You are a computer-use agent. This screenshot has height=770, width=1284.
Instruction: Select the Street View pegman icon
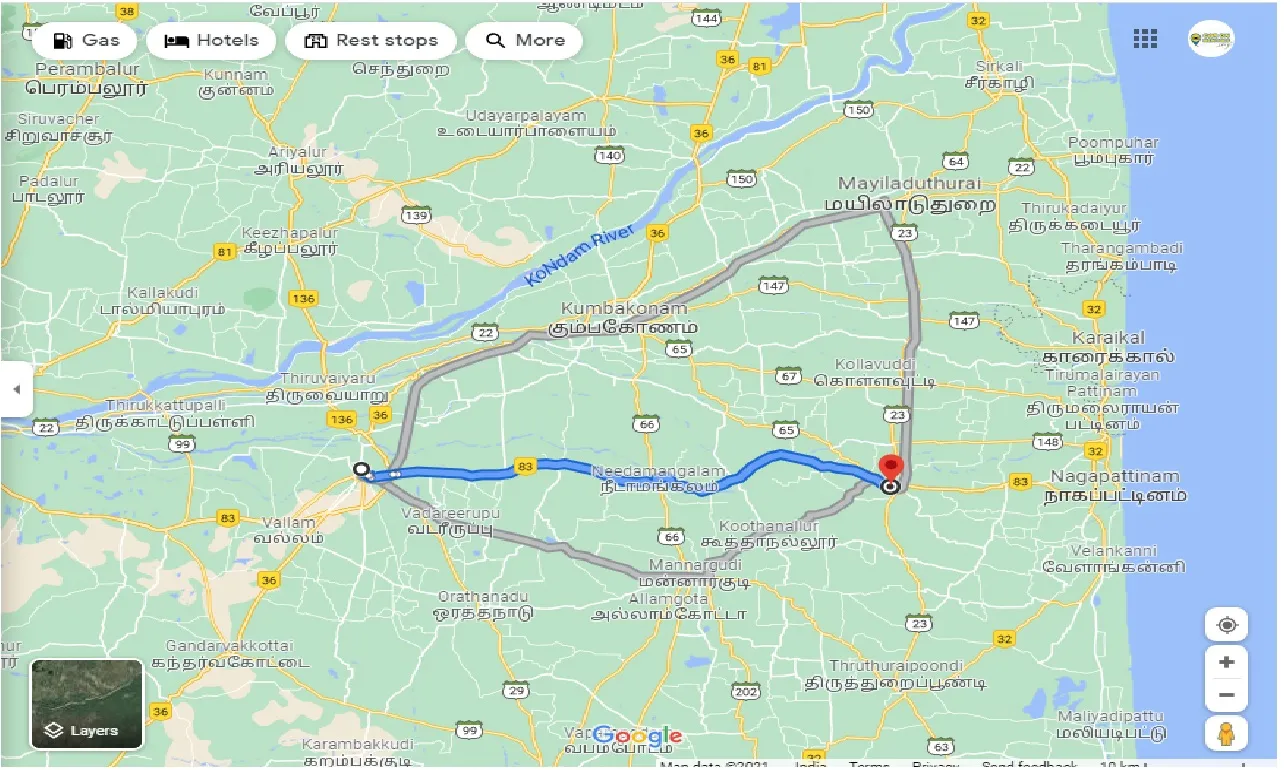pyautogui.click(x=1227, y=732)
